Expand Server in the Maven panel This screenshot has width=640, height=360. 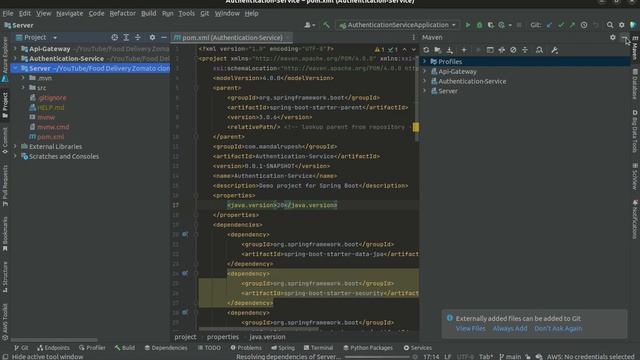pos(425,91)
